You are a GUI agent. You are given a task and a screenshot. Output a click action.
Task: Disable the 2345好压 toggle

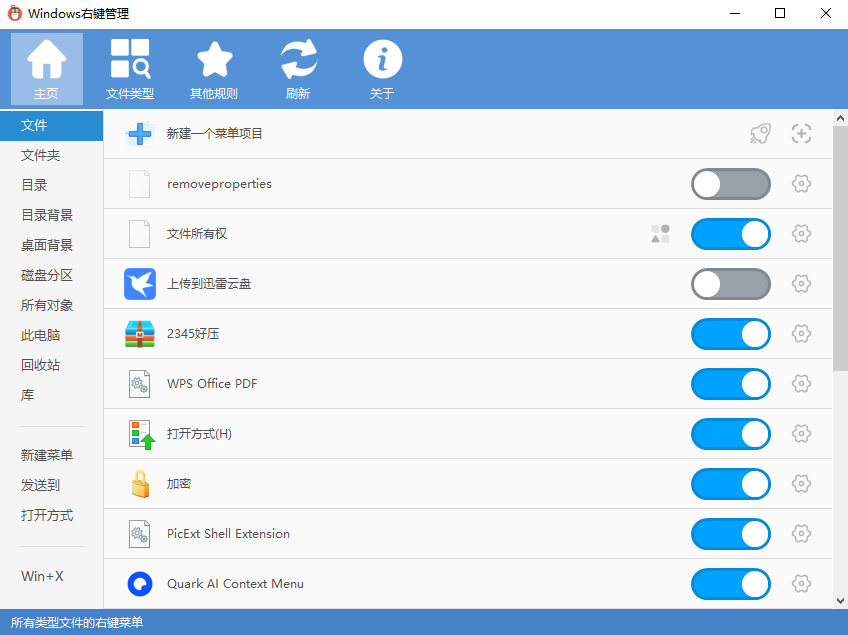[731, 334]
